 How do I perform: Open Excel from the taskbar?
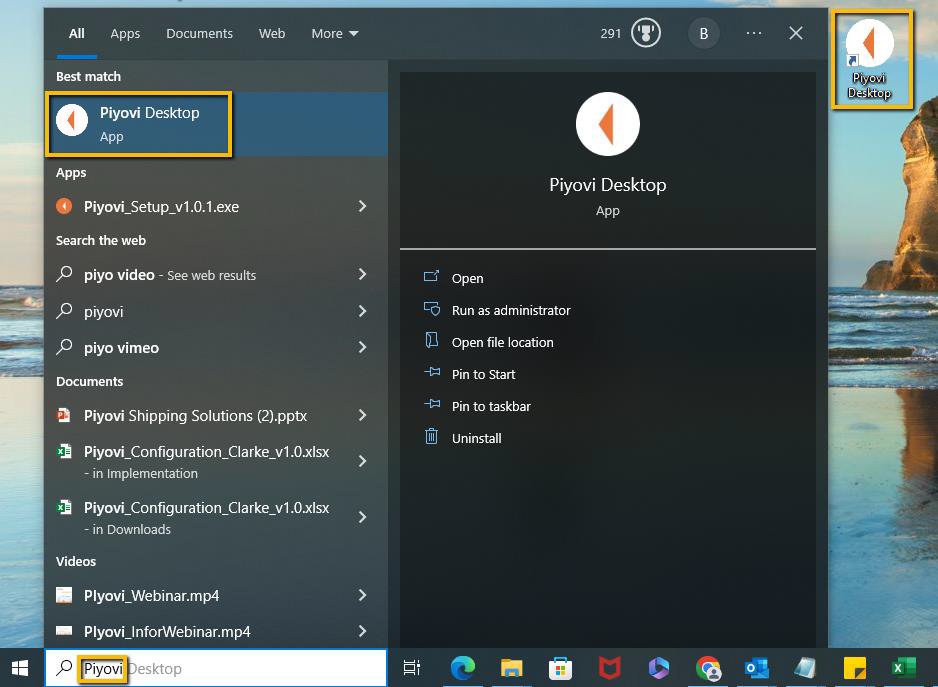tap(903, 668)
